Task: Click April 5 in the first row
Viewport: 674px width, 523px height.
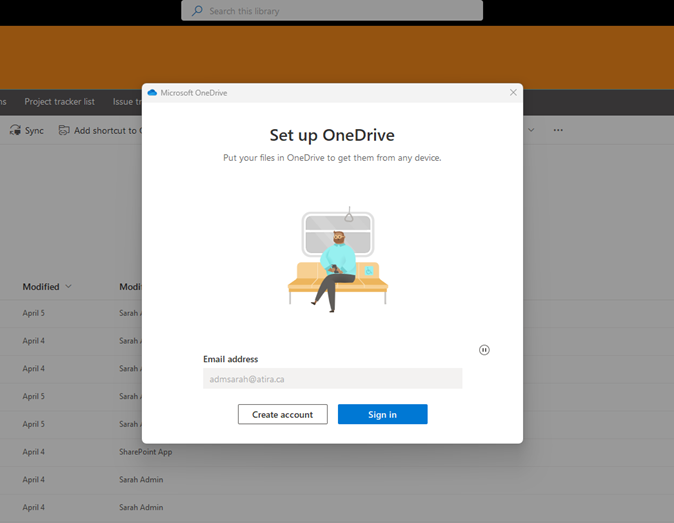Action: click(34, 313)
